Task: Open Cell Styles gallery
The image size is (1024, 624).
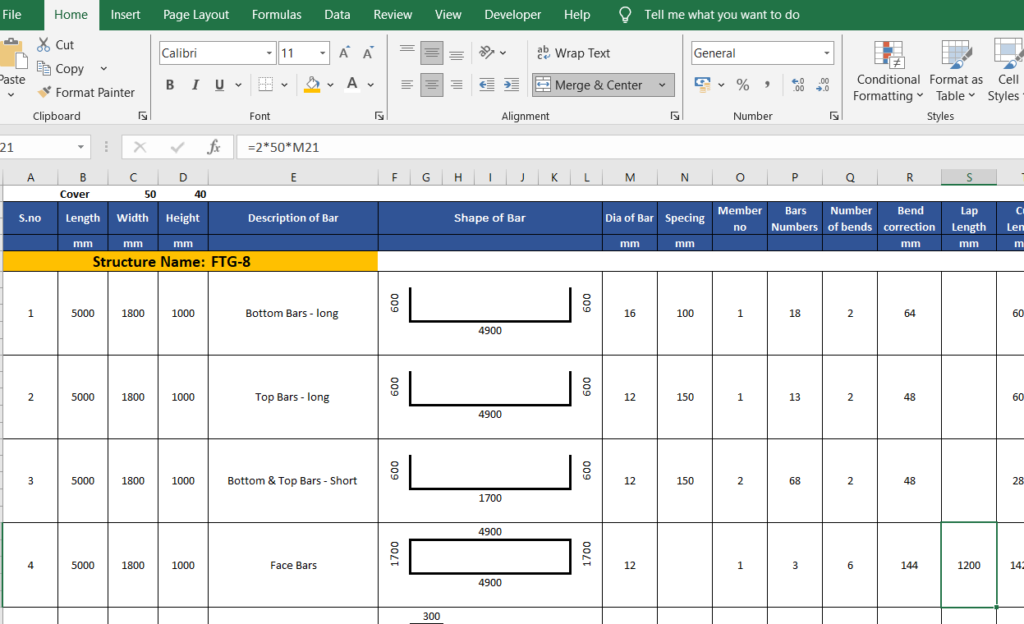Action: [1005, 70]
